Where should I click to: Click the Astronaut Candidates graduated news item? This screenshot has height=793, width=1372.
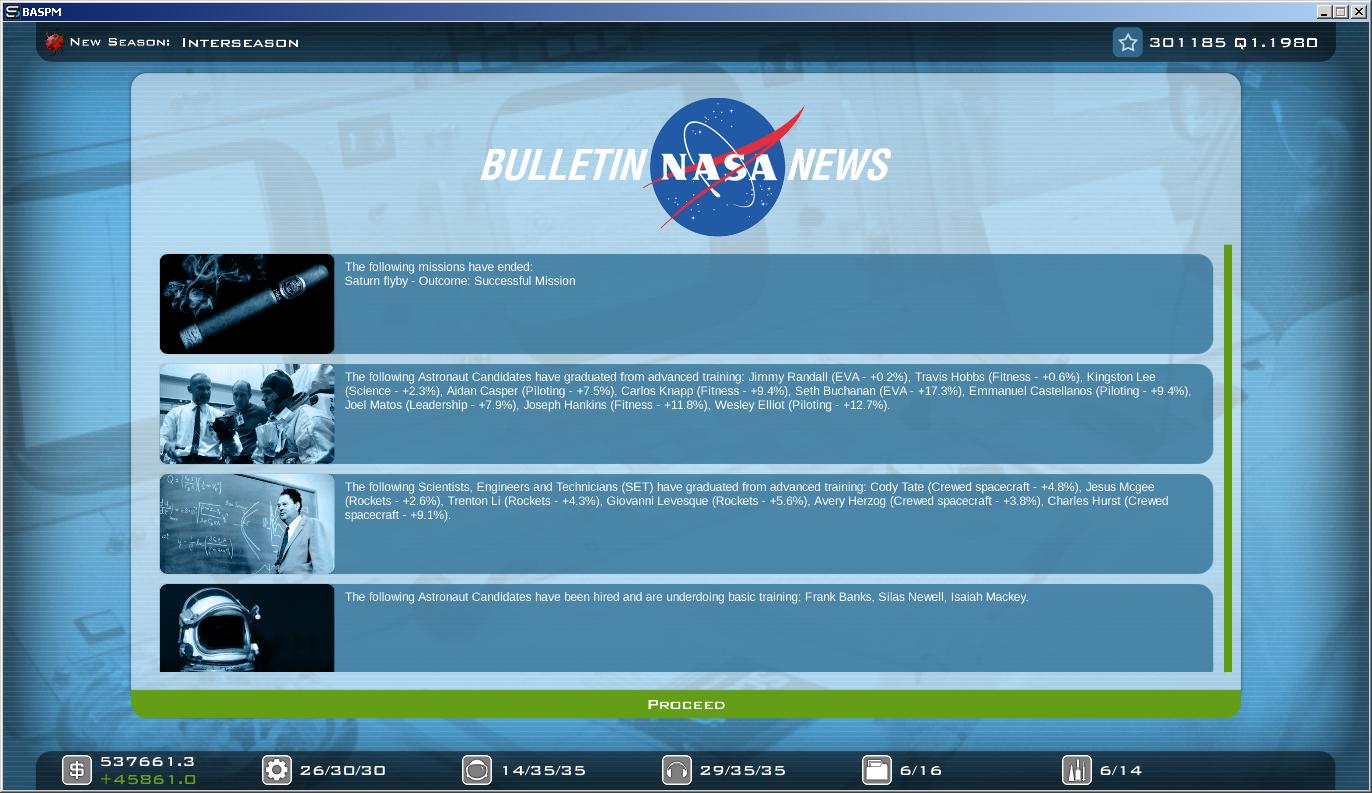[x=686, y=414]
